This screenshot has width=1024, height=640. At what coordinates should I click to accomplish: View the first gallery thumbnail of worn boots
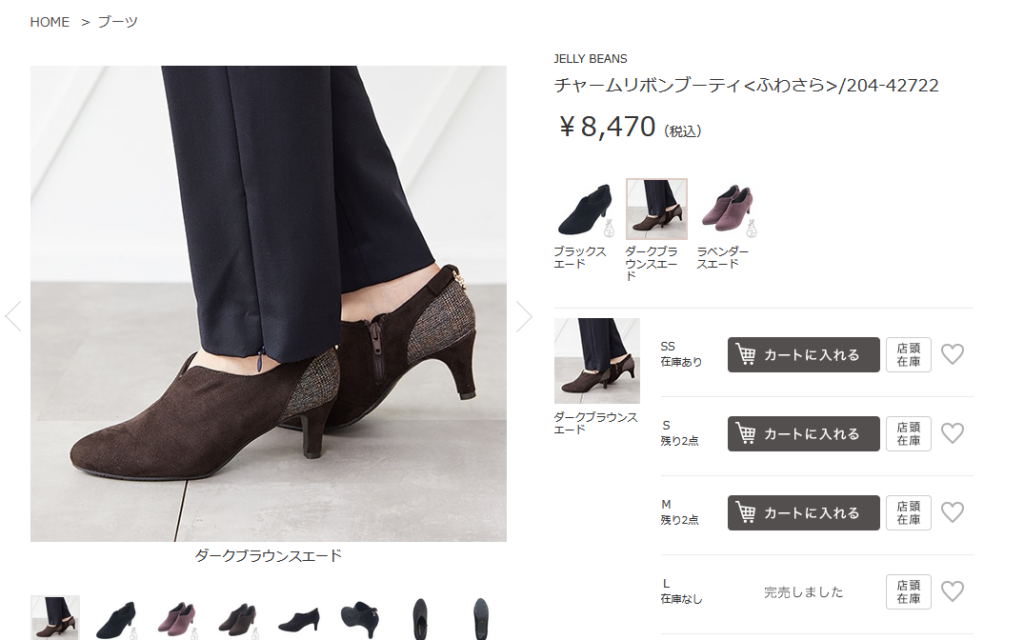pyautogui.click(x=55, y=618)
